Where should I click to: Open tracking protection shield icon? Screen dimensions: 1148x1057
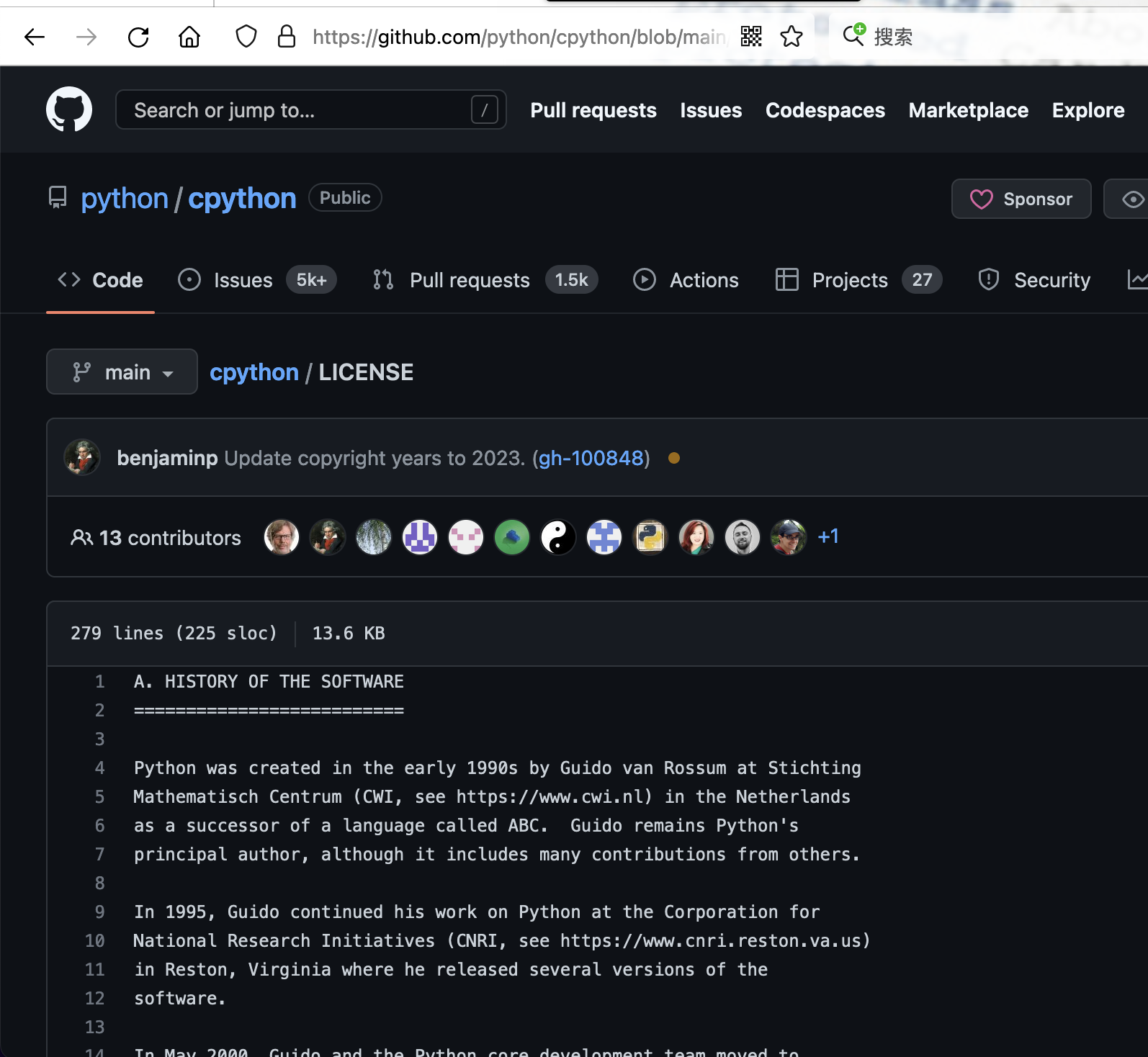[246, 36]
